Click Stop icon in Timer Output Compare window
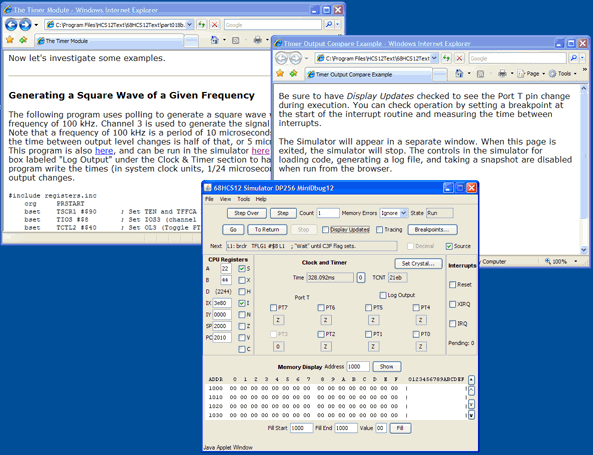This screenshot has height=455, width=593. coord(459,58)
